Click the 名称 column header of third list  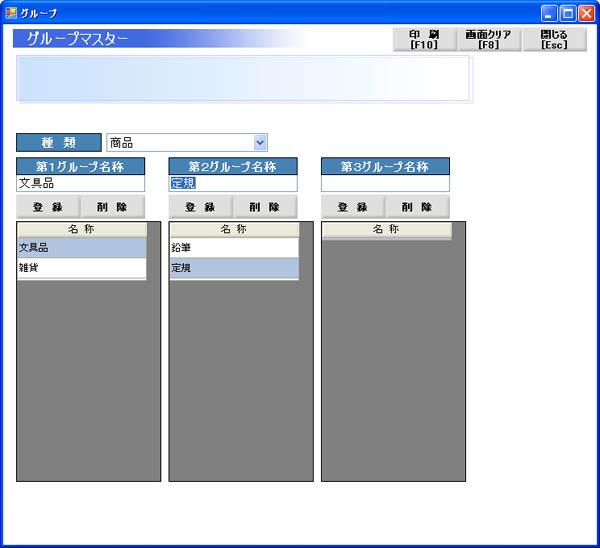(386, 230)
